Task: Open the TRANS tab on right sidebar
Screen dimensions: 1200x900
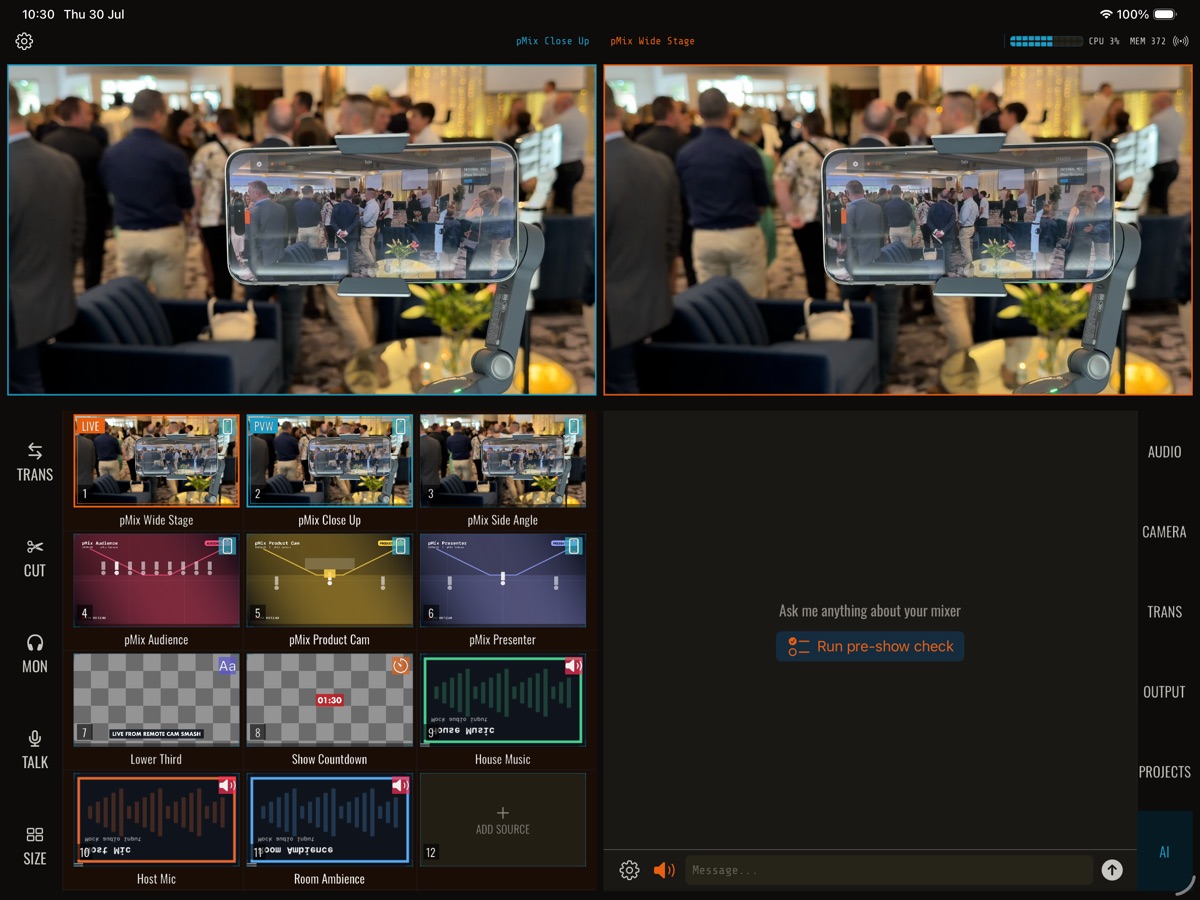Action: (x=1164, y=612)
